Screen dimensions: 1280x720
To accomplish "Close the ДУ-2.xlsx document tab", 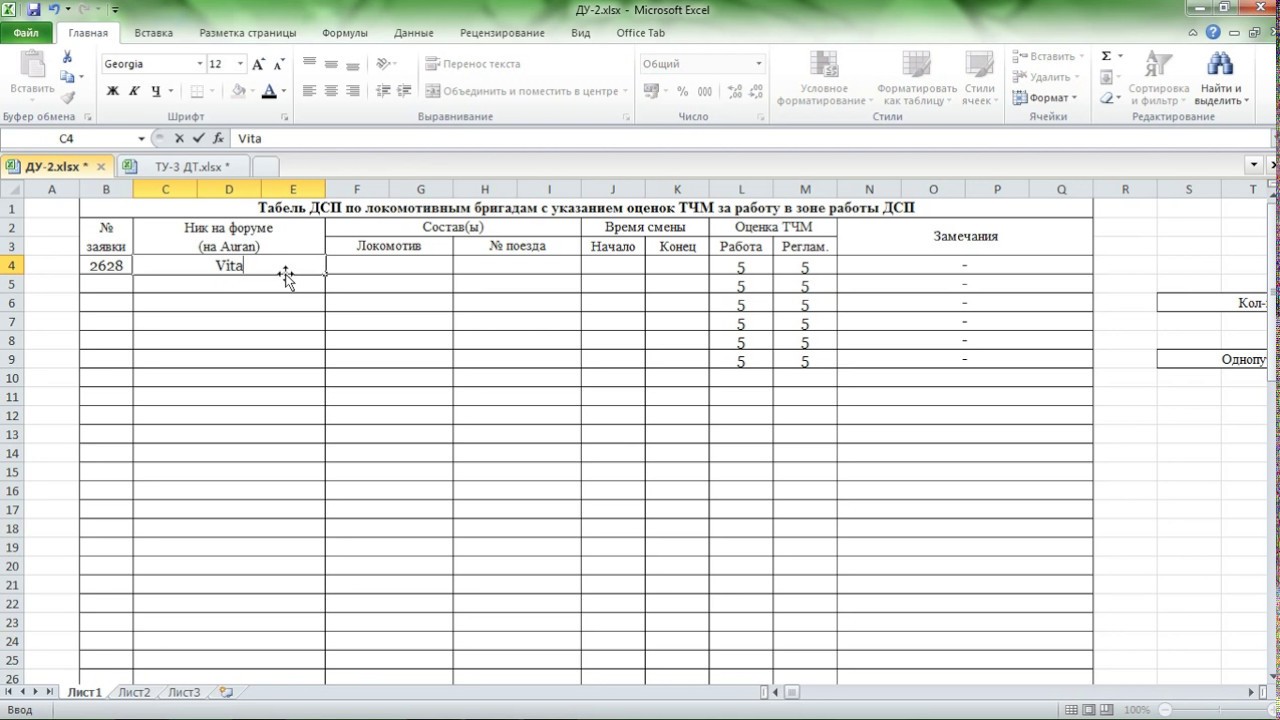I will click(100, 166).
